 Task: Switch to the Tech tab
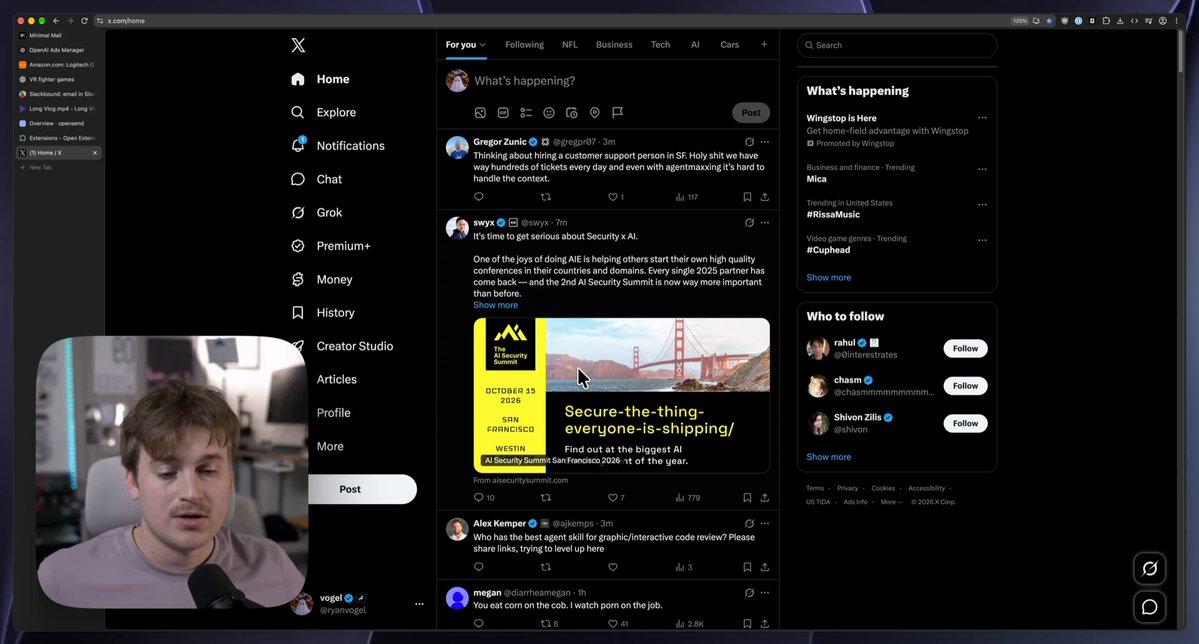[660, 45]
